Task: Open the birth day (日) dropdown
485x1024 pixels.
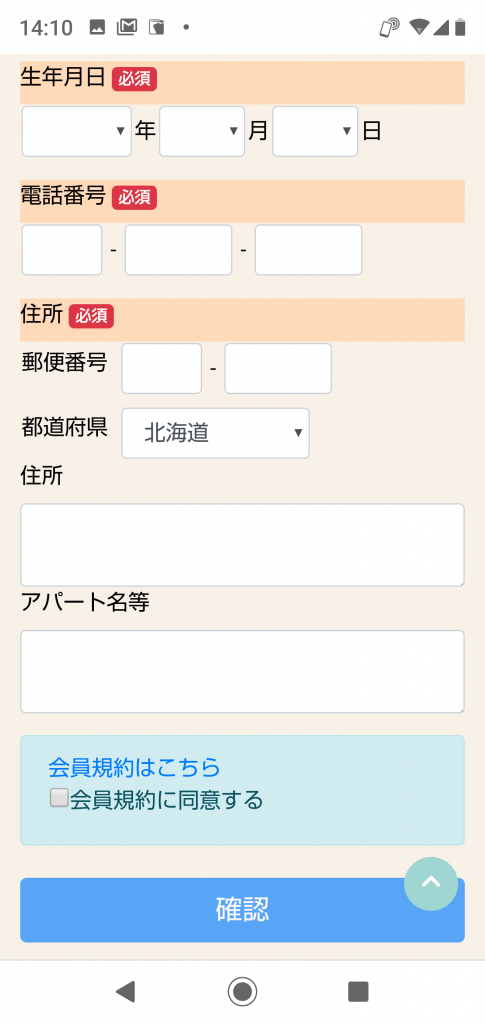Action: [315, 131]
